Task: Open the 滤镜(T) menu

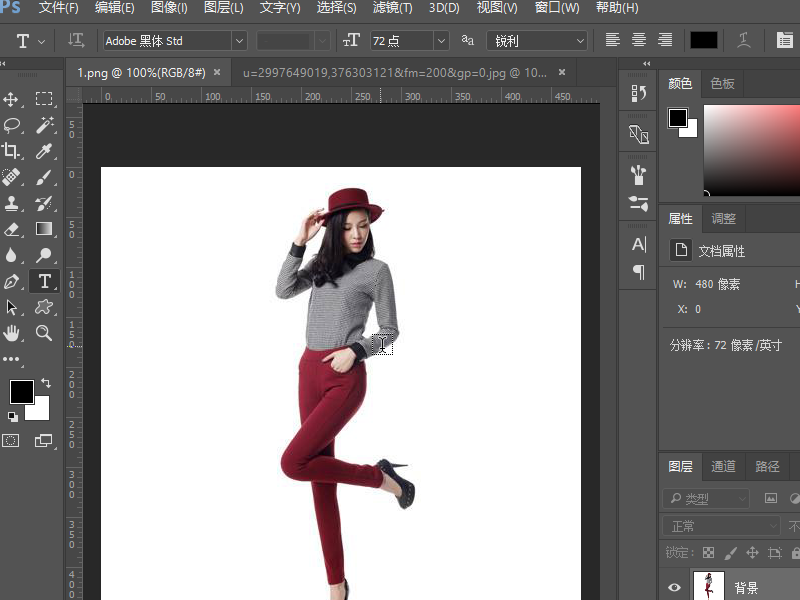Action: 392,8
